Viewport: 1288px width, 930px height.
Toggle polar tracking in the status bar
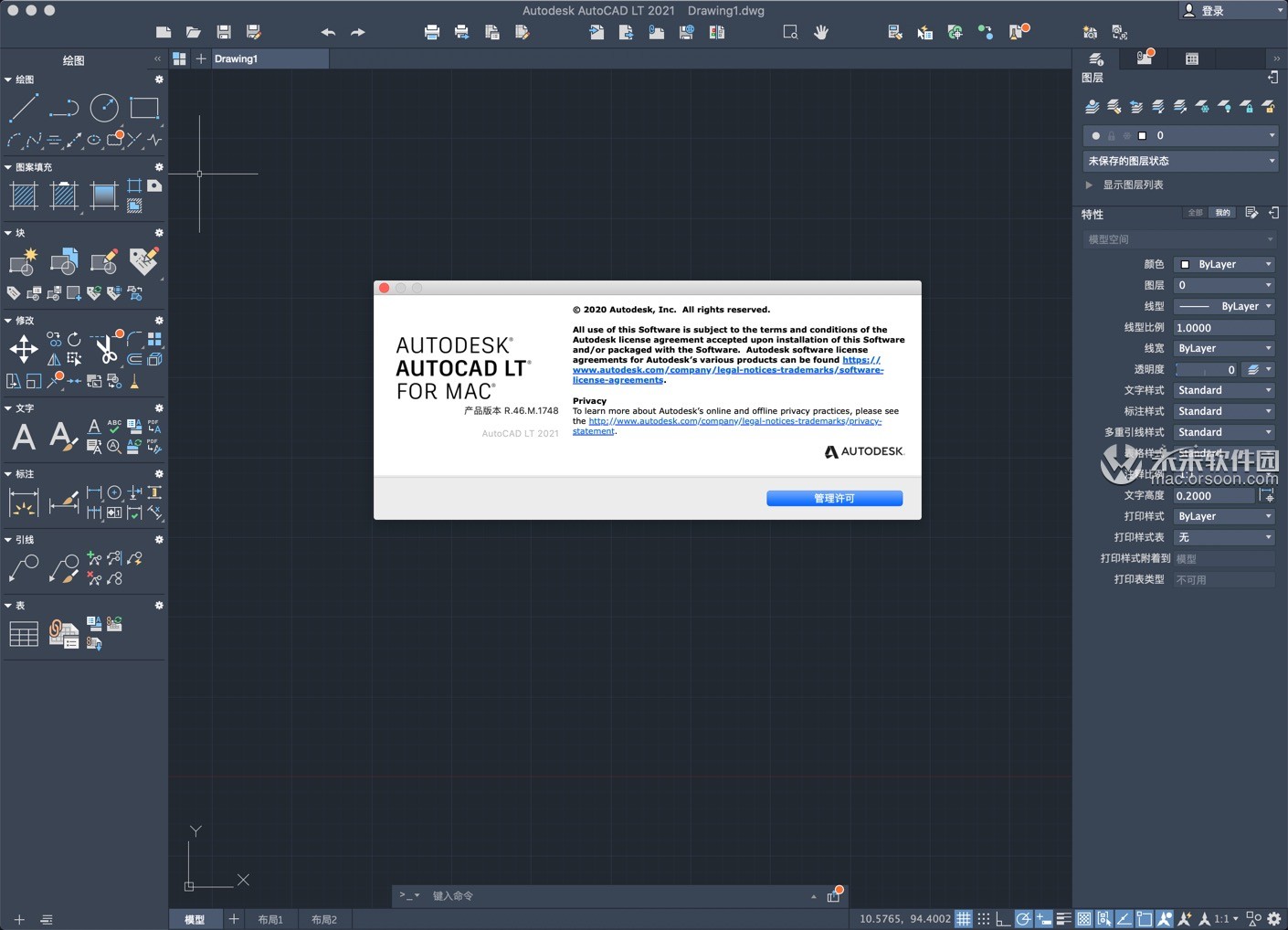(1023, 918)
